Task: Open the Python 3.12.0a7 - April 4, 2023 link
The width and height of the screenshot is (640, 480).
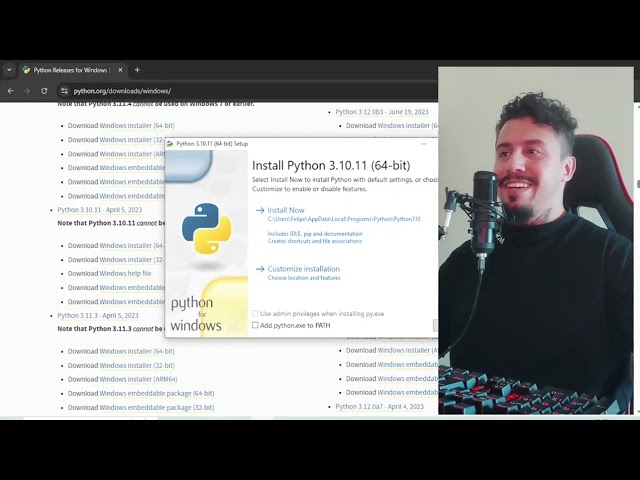Action: pos(380,407)
